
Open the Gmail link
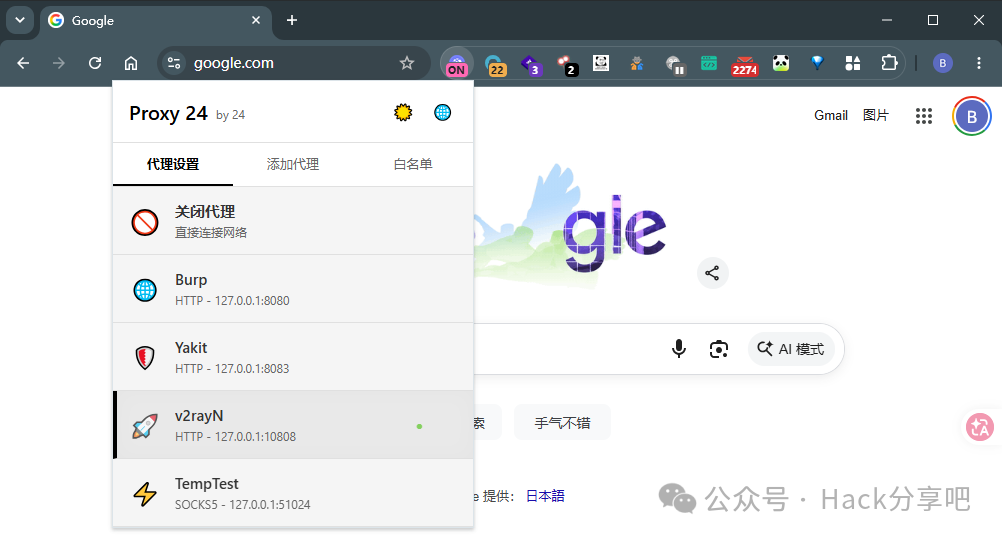831,116
